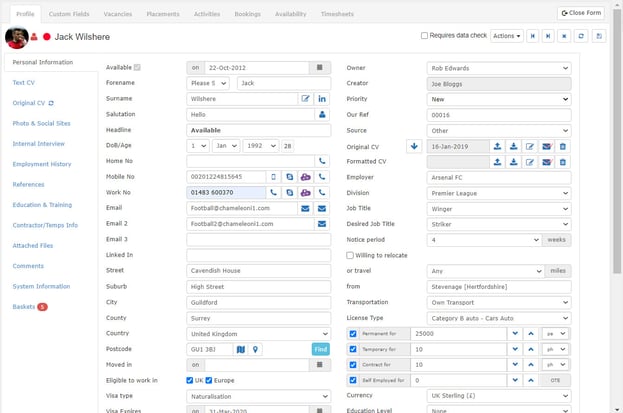
Task: Uncheck Europe under Eligible to work in
Action: tap(209, 380)
